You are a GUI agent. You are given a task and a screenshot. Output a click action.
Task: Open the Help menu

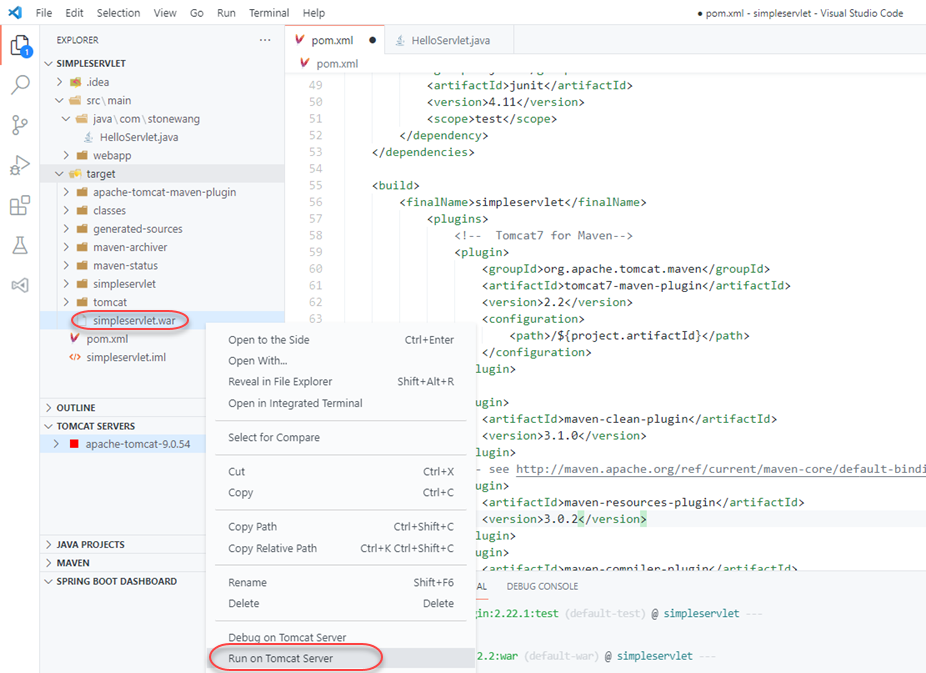(314, 12)
